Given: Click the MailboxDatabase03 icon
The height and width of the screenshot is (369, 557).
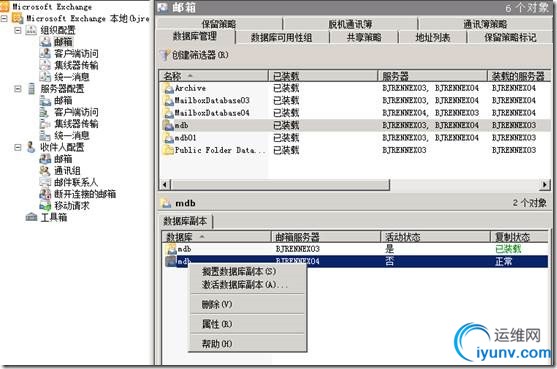Looking at the screenshot, I should 168,101.
